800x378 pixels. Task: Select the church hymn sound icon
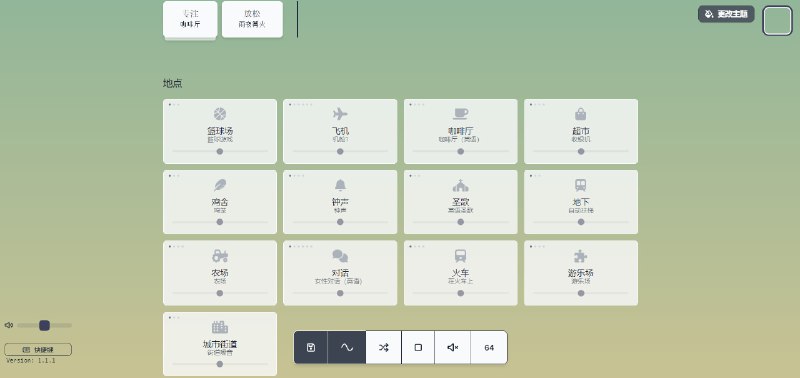[461, 185]
